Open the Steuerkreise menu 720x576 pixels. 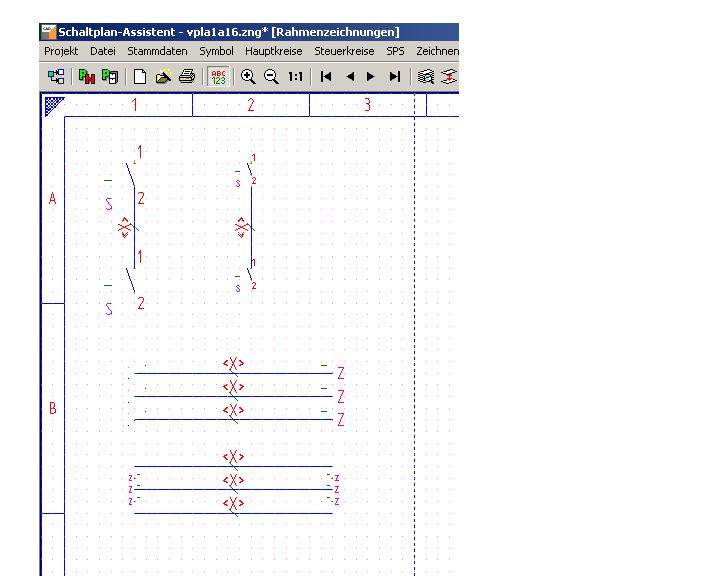(x=344, y=51)
